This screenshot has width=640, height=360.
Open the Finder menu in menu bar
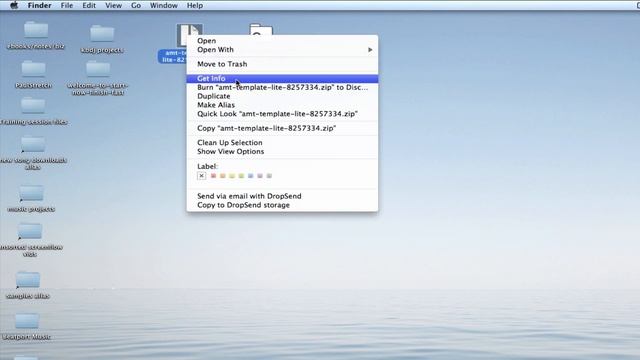click(x=40, y=5)
